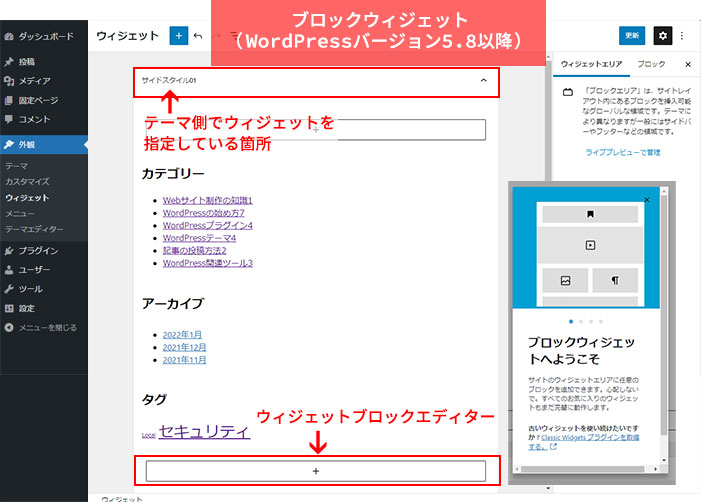Open the 2021年11月 archive link
701x502 pixels.
click(x=184, y=359)
